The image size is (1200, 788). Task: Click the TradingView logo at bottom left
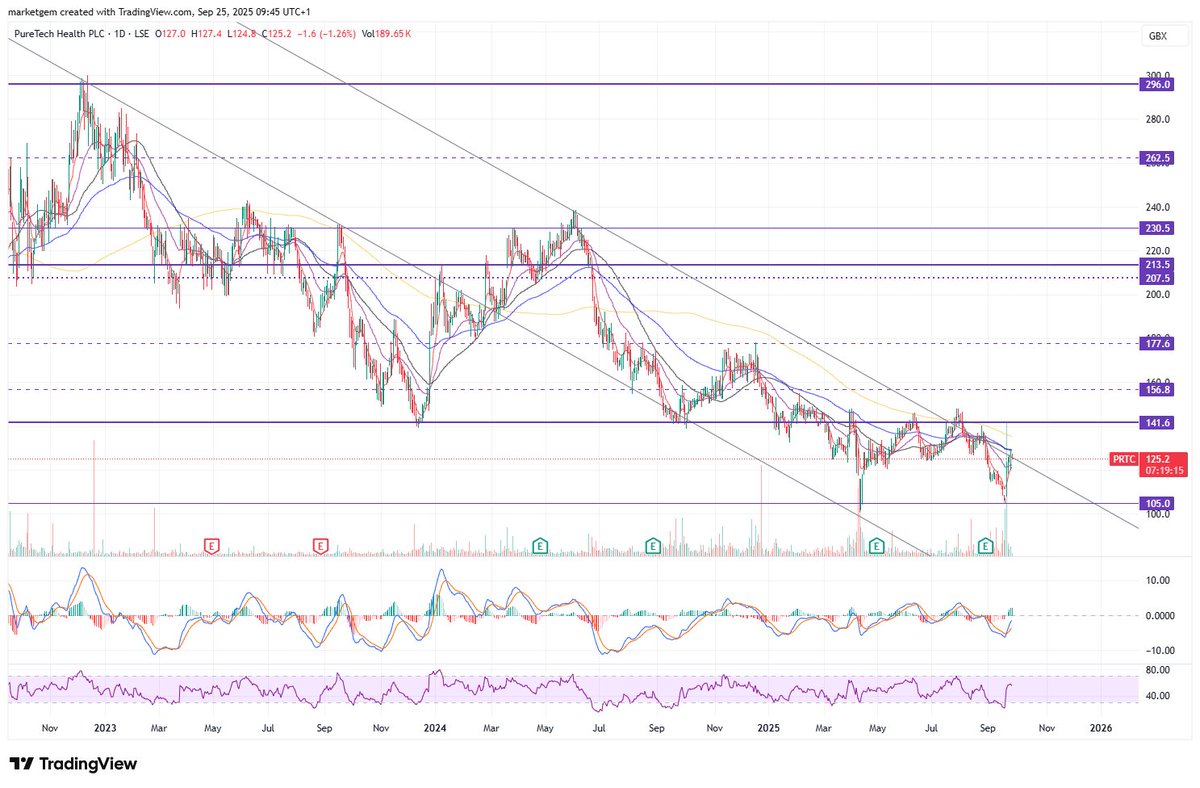pos(72,763)
